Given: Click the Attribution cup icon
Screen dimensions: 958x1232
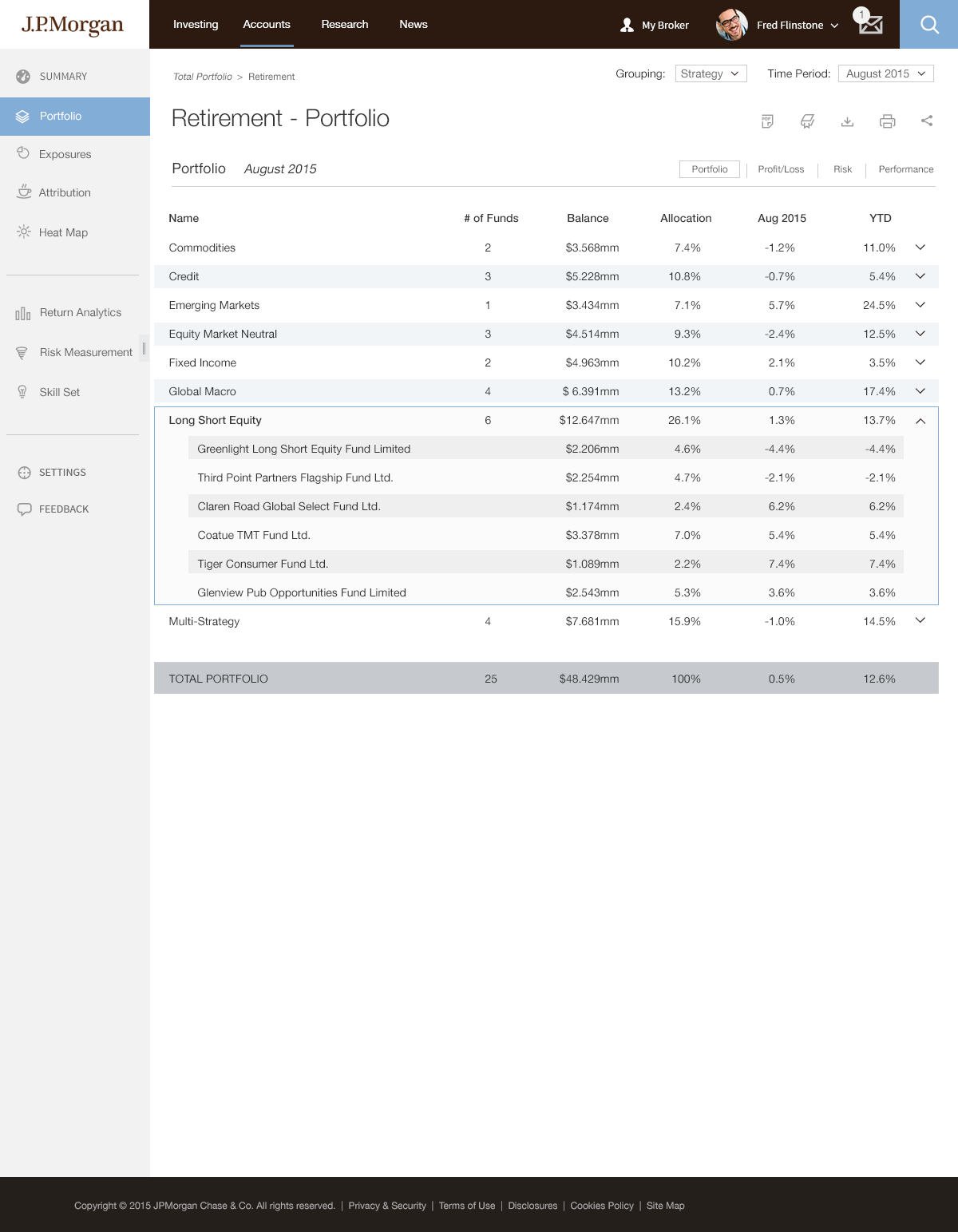Looking at the screenshot, I should pos(24,192).
